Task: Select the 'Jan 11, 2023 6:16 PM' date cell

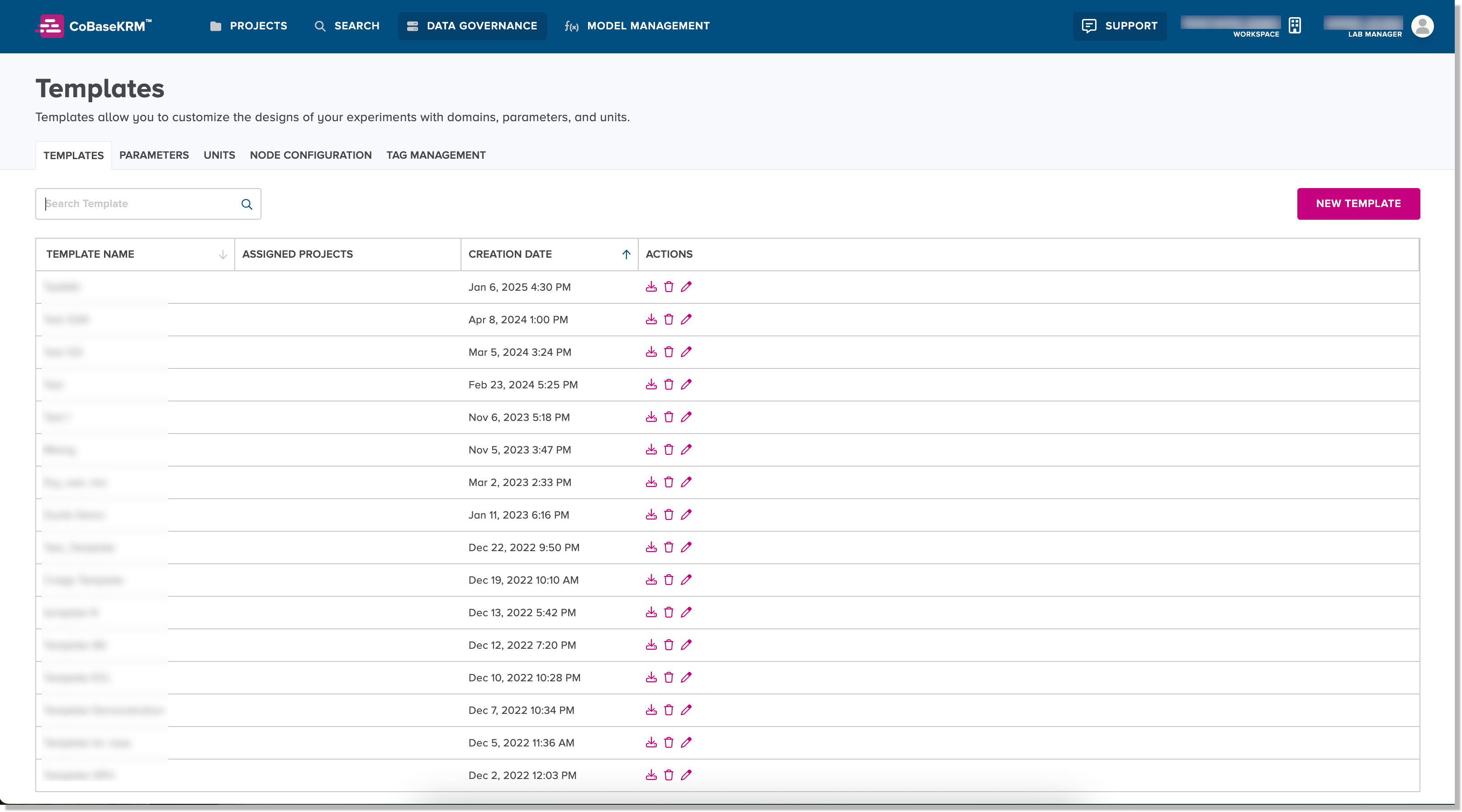Action: click(518, 515)
